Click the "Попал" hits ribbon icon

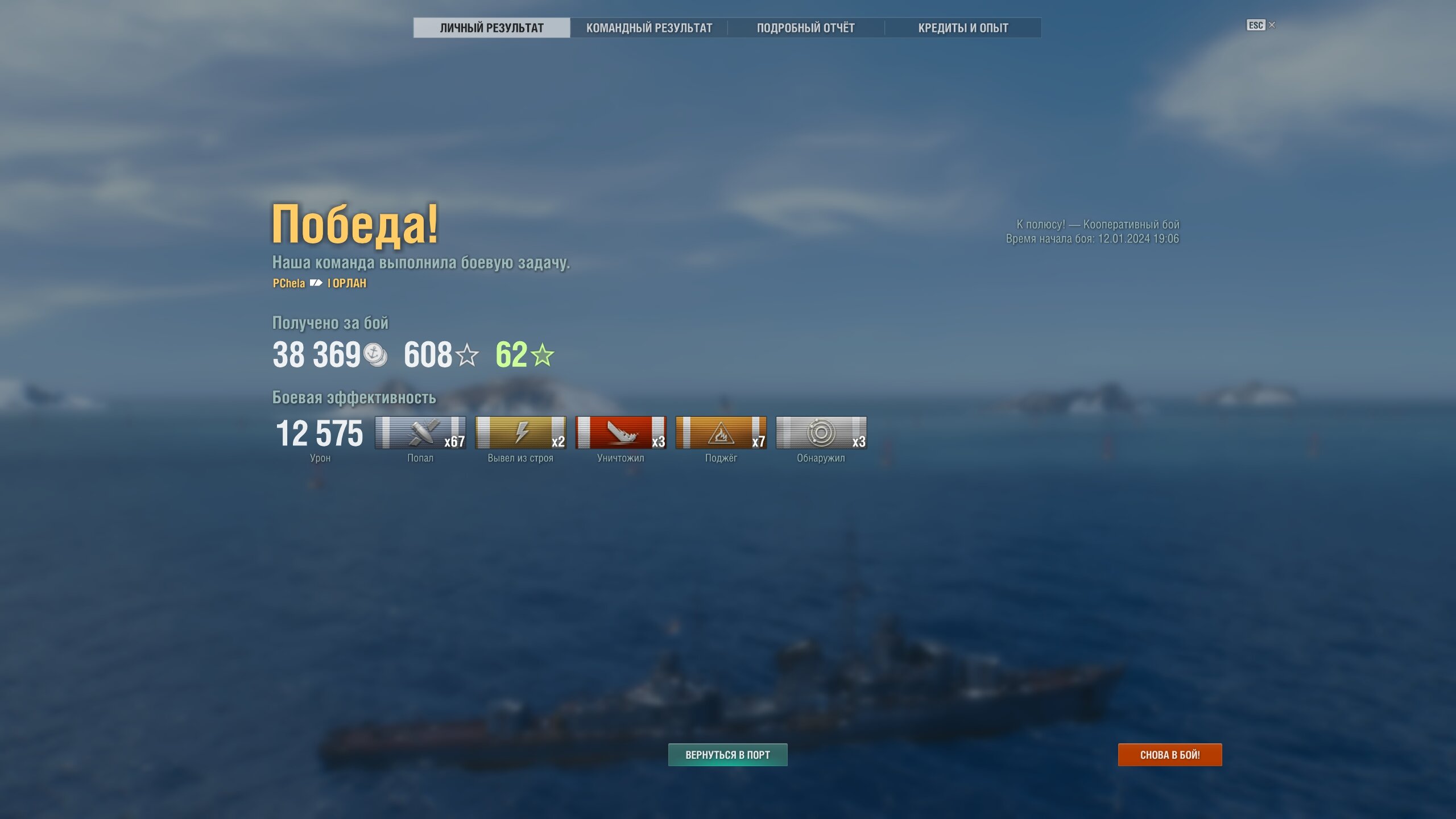click(x=420, y=433)
